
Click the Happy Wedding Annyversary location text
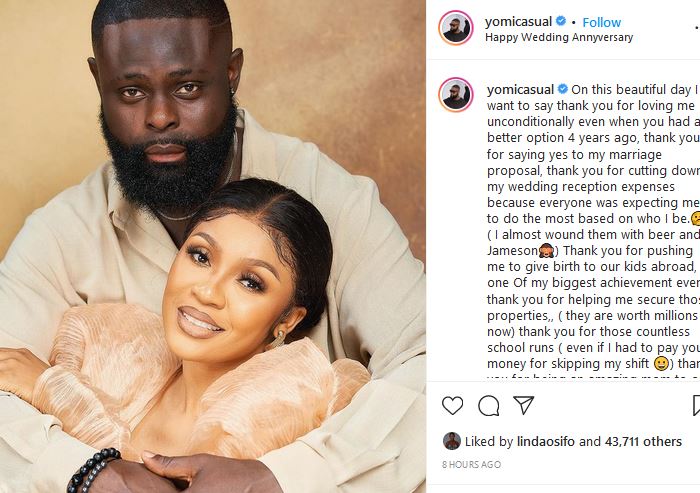559,37
